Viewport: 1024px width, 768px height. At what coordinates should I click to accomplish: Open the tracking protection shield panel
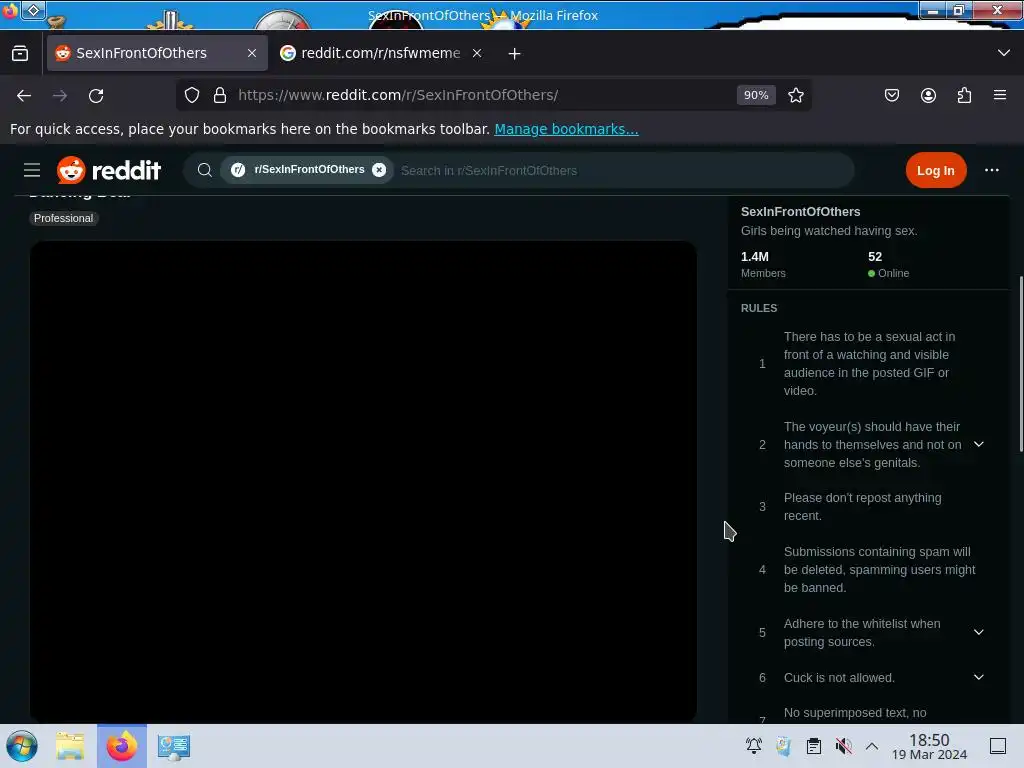(x=192, y=95)
